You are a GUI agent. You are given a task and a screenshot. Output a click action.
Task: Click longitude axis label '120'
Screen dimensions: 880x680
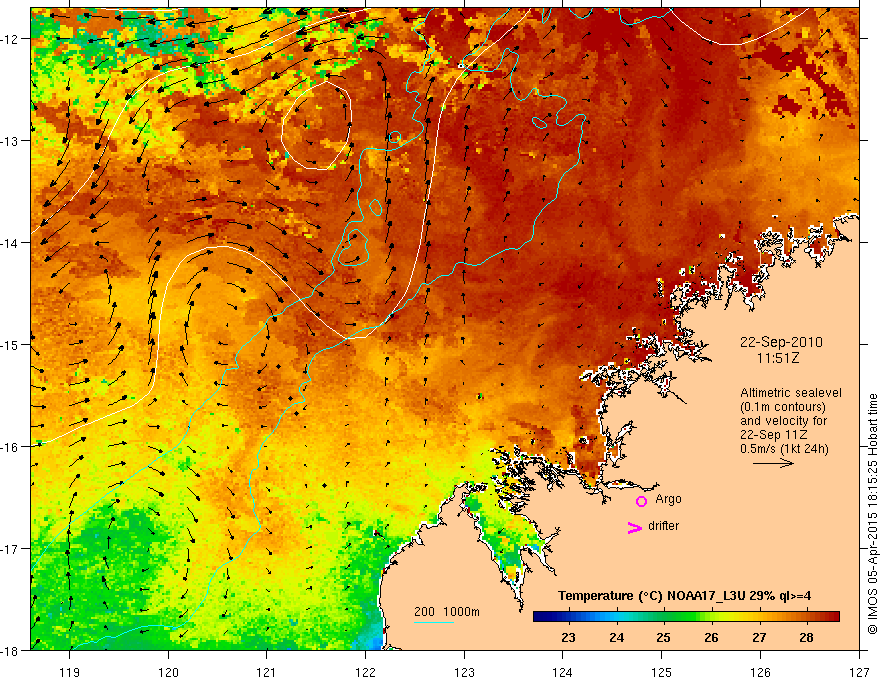(x=168, y=672)
